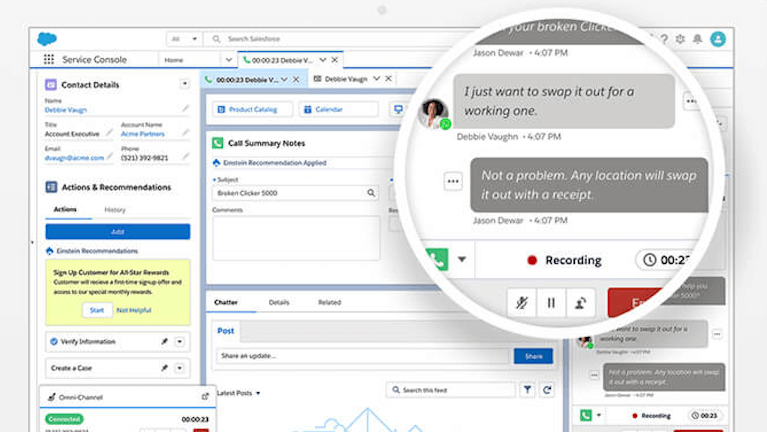This screenshot has height=432, width=767.
Task: Open the Debbie Vaugn name link
Action: coord(66,110)
